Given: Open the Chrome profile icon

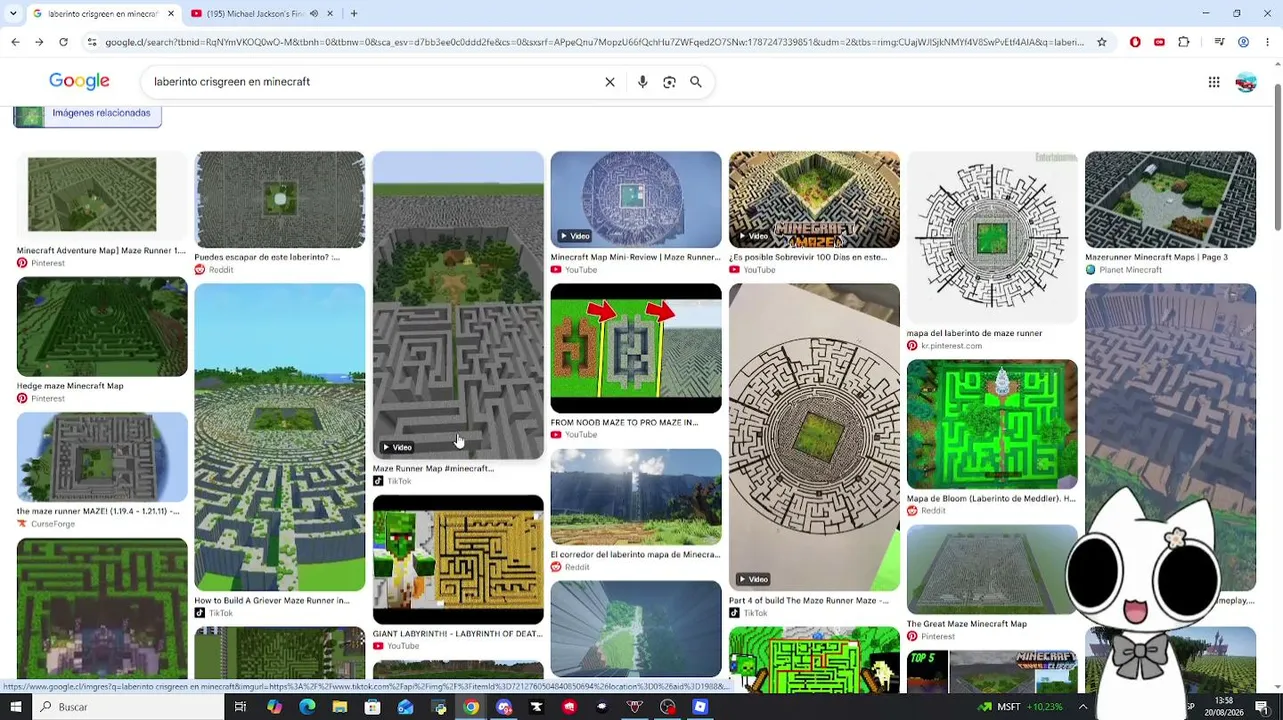Looking at the screenshot, I should pyautogui.click(x=1243, y=42).
